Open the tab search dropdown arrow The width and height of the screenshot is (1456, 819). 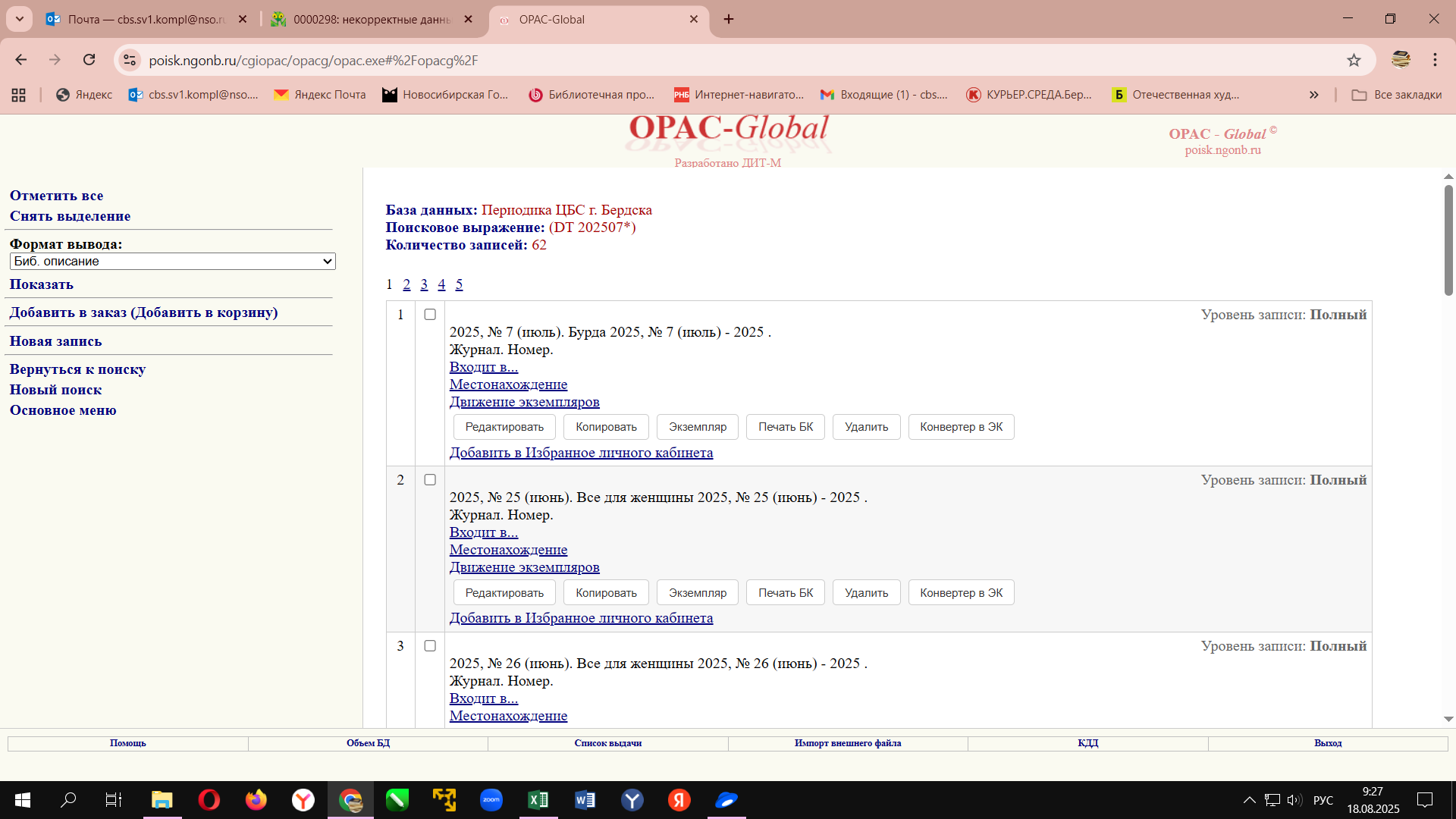20,19
